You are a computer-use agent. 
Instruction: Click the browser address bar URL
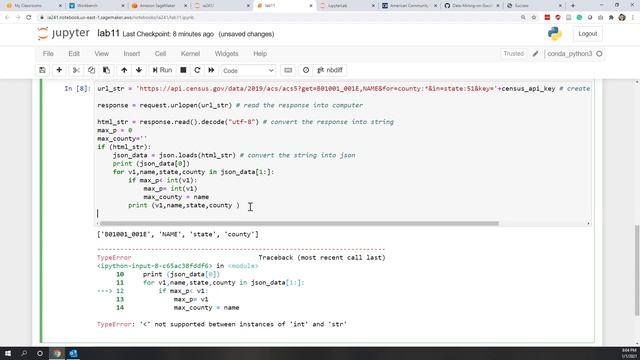[120, 18]
